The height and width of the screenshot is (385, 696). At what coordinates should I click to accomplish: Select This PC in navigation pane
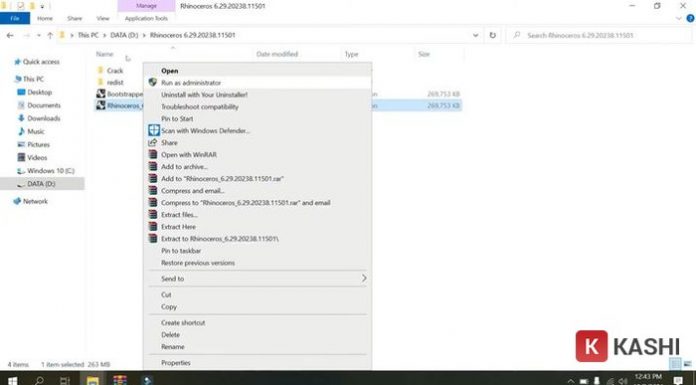[33, 79]
